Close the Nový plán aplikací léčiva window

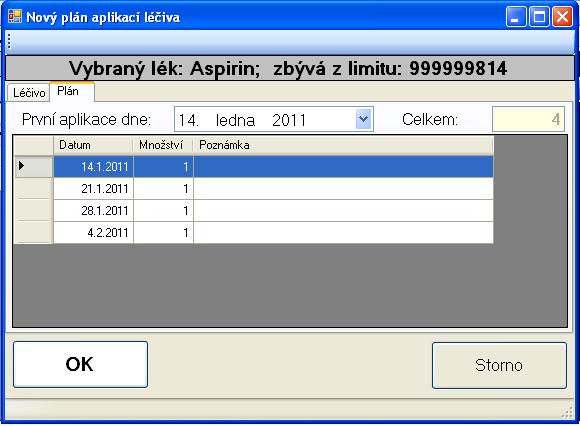(x=562, y=17)
